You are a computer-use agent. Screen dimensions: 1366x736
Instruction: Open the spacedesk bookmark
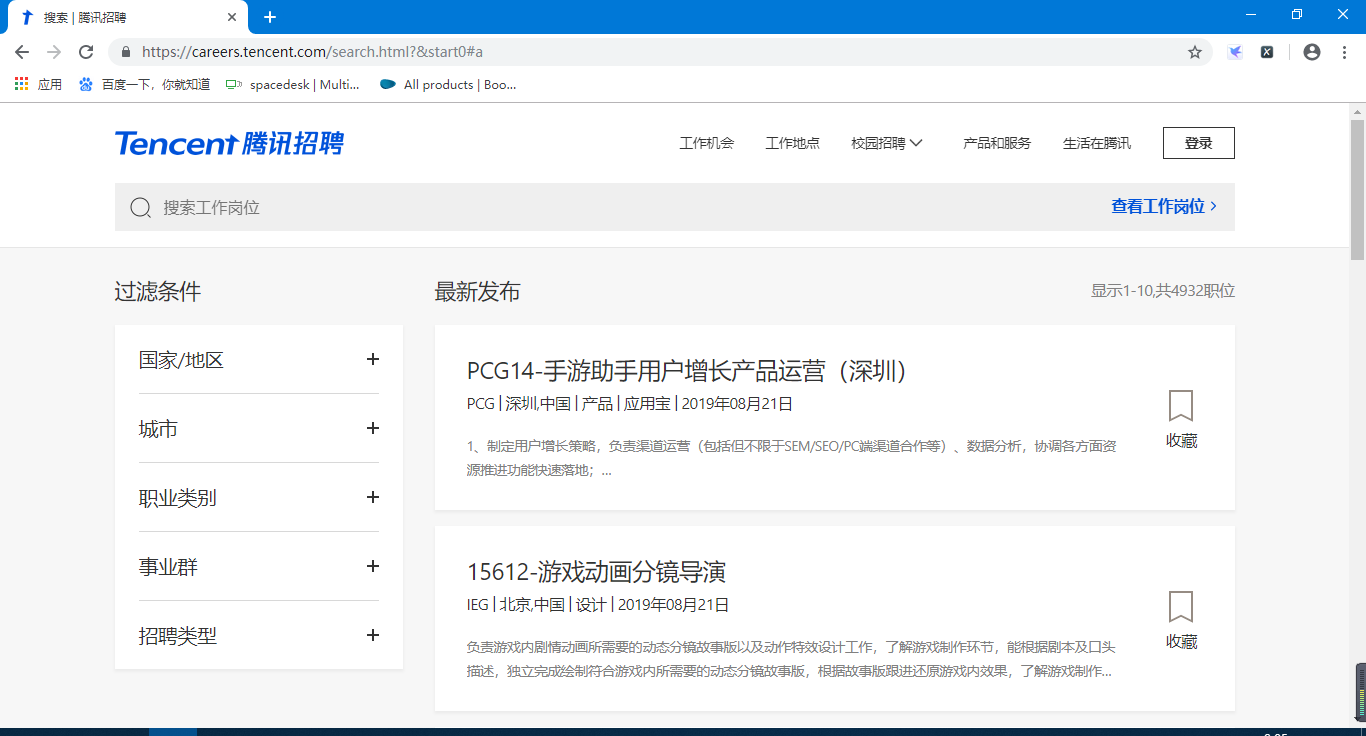[292, 85]
